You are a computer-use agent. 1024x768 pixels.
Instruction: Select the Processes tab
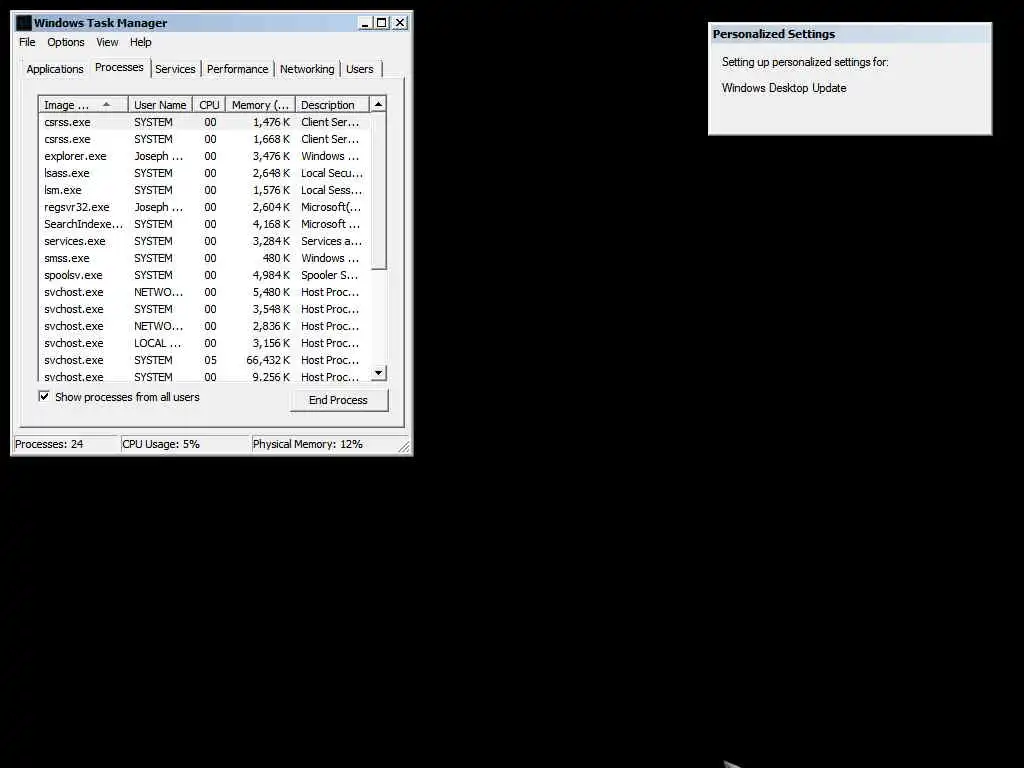119,67
